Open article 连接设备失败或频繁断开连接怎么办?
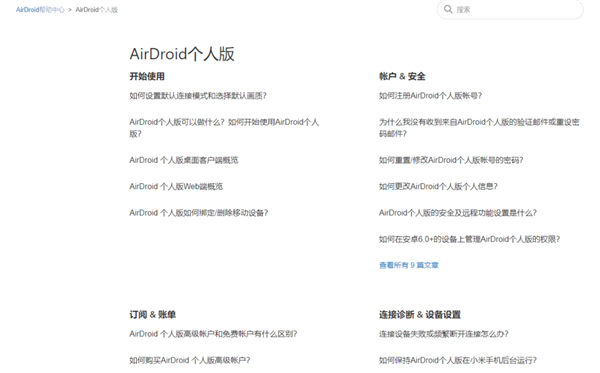Viewport: 600px width, 373px height. [443, 334]
